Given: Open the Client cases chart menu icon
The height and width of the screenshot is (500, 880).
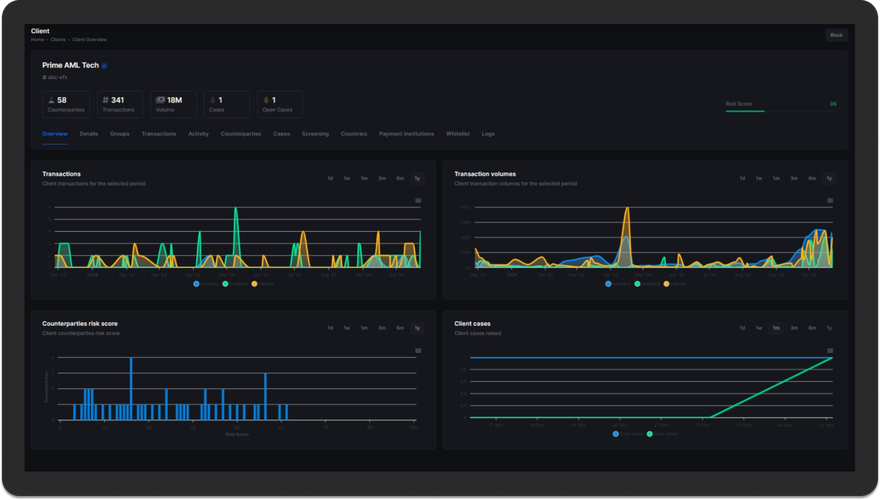Looking at the screenshot, I should [830, 351].
